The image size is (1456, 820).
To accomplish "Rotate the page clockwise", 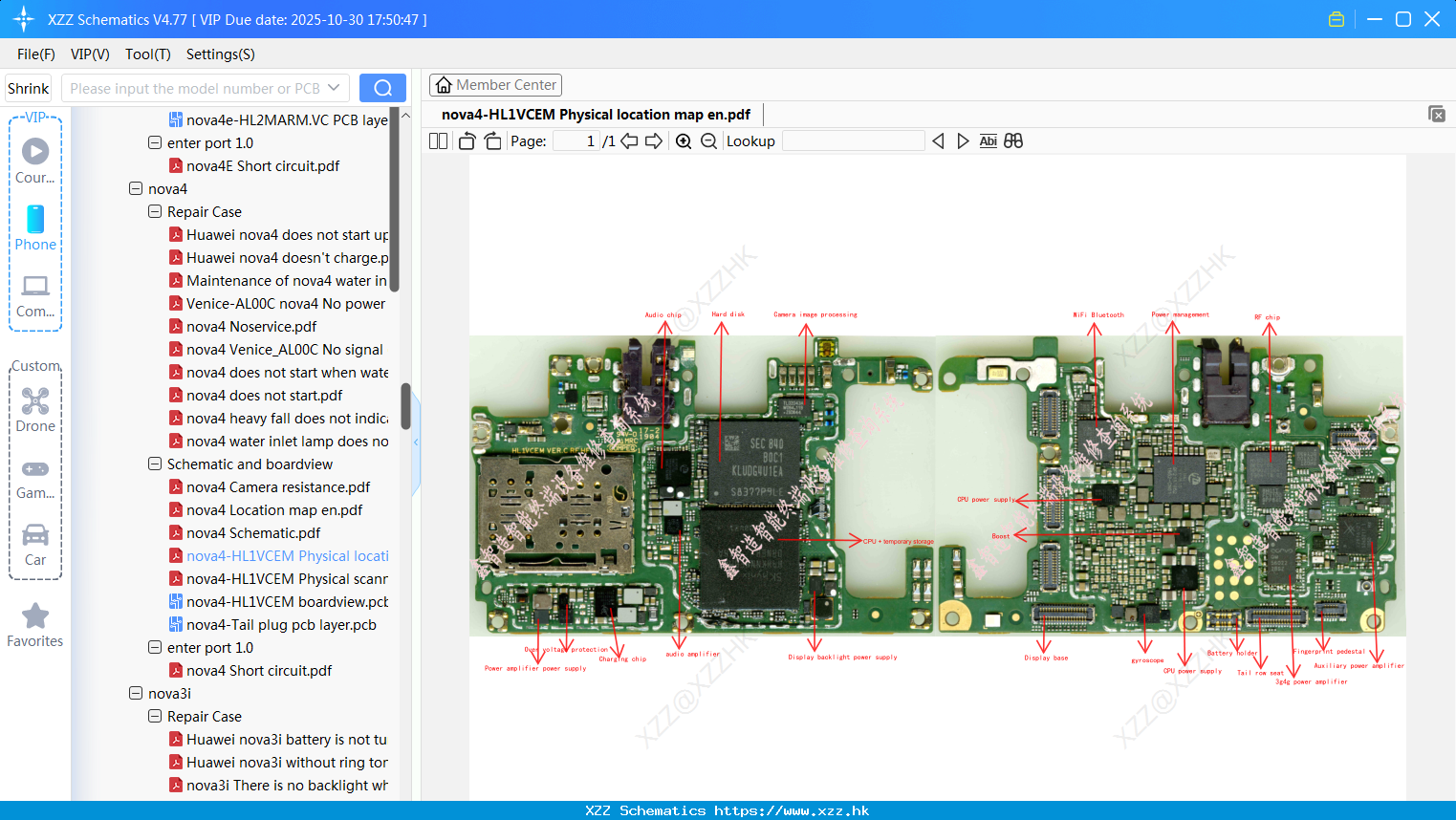I will click(492, 141).
